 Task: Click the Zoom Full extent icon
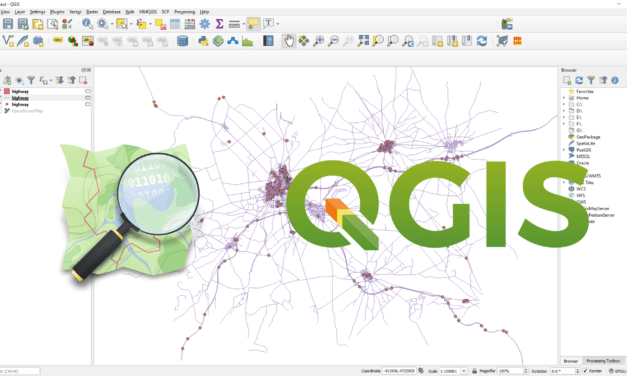[363, 41]
